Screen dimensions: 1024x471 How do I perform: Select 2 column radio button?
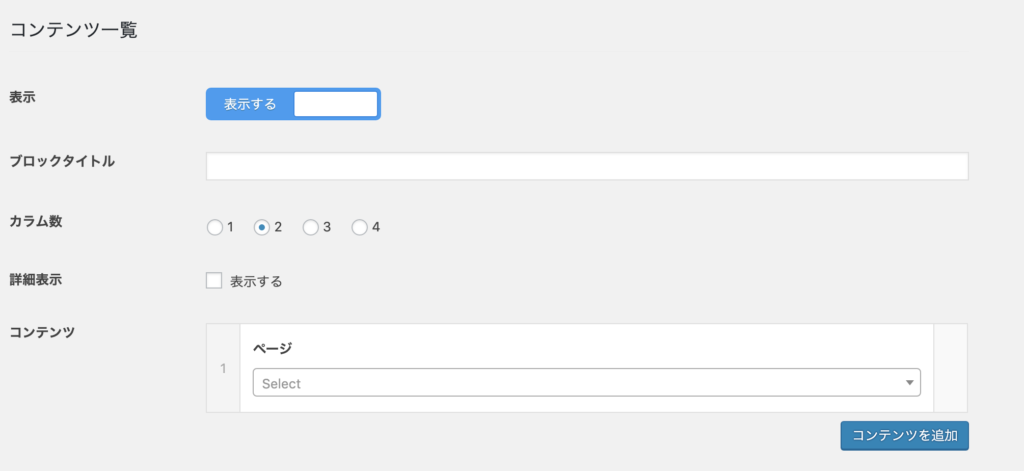coord(262,227)
